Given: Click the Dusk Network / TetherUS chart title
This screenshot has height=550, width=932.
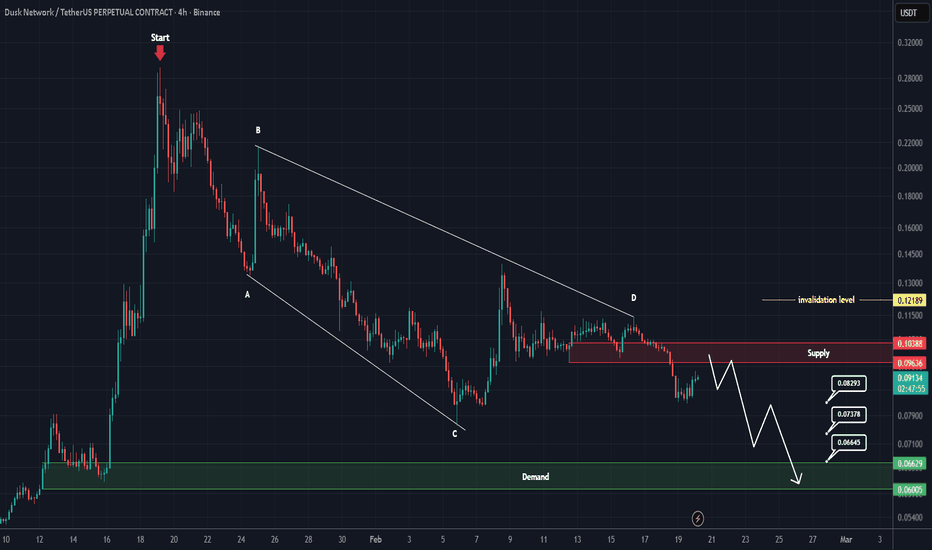Looking at the screenshot, I should (x=112, y=12).
